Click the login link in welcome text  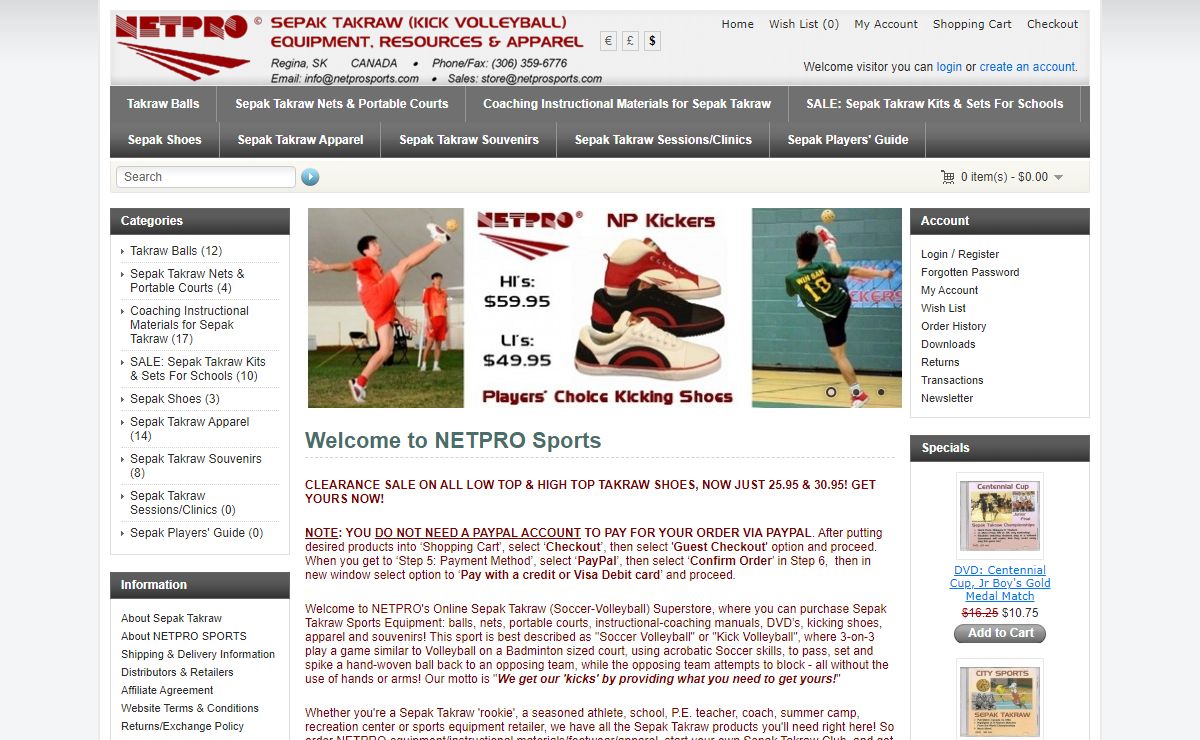[949, 67]
